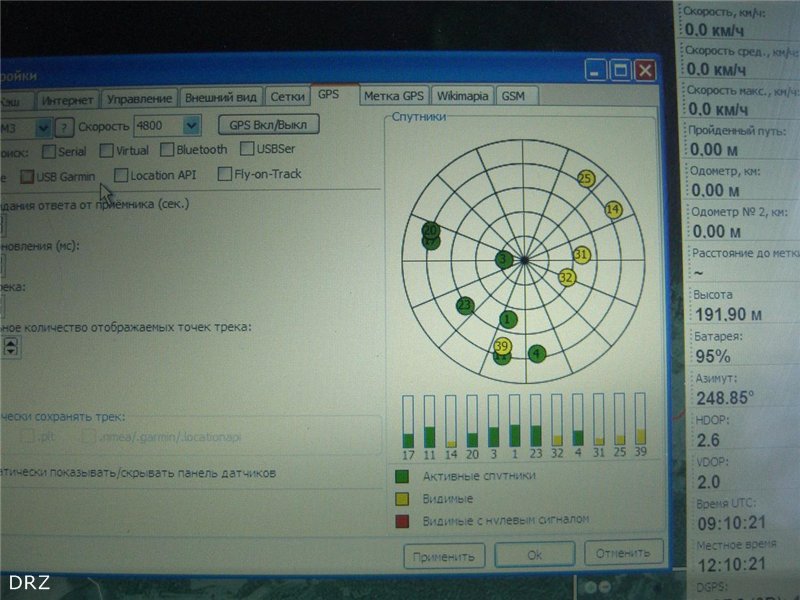Viewport: 800px width, 600px height.
Task: Click satellite 4 green marker
Action: coord(536,353)
